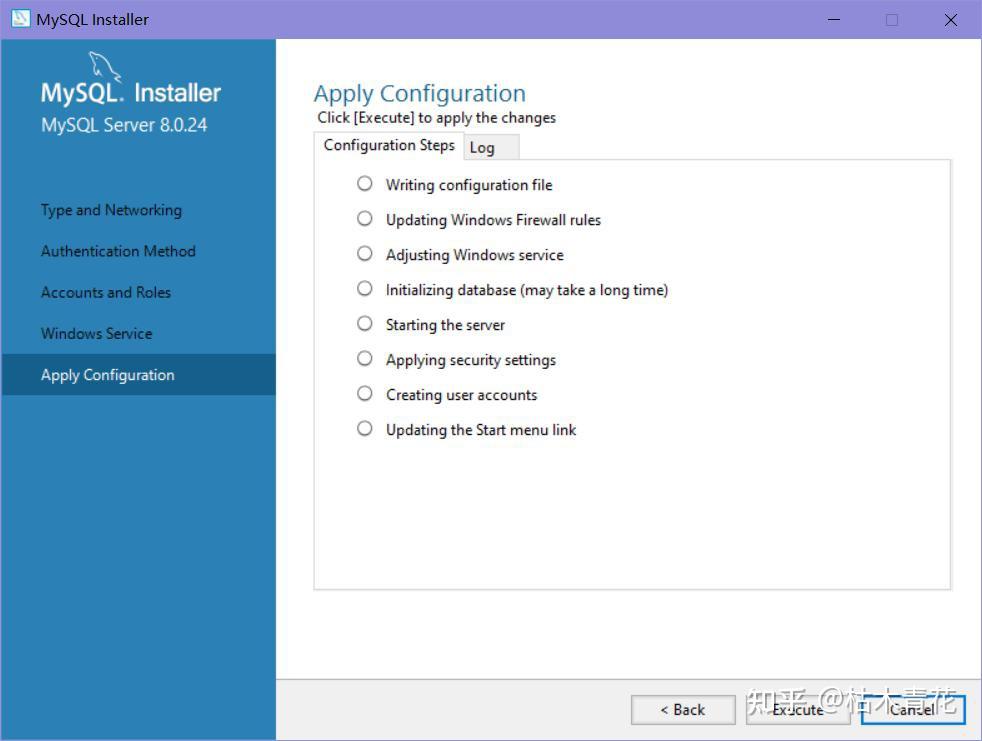
Task: Click the 'Updating the Start menu link' text
Action: 481,430
